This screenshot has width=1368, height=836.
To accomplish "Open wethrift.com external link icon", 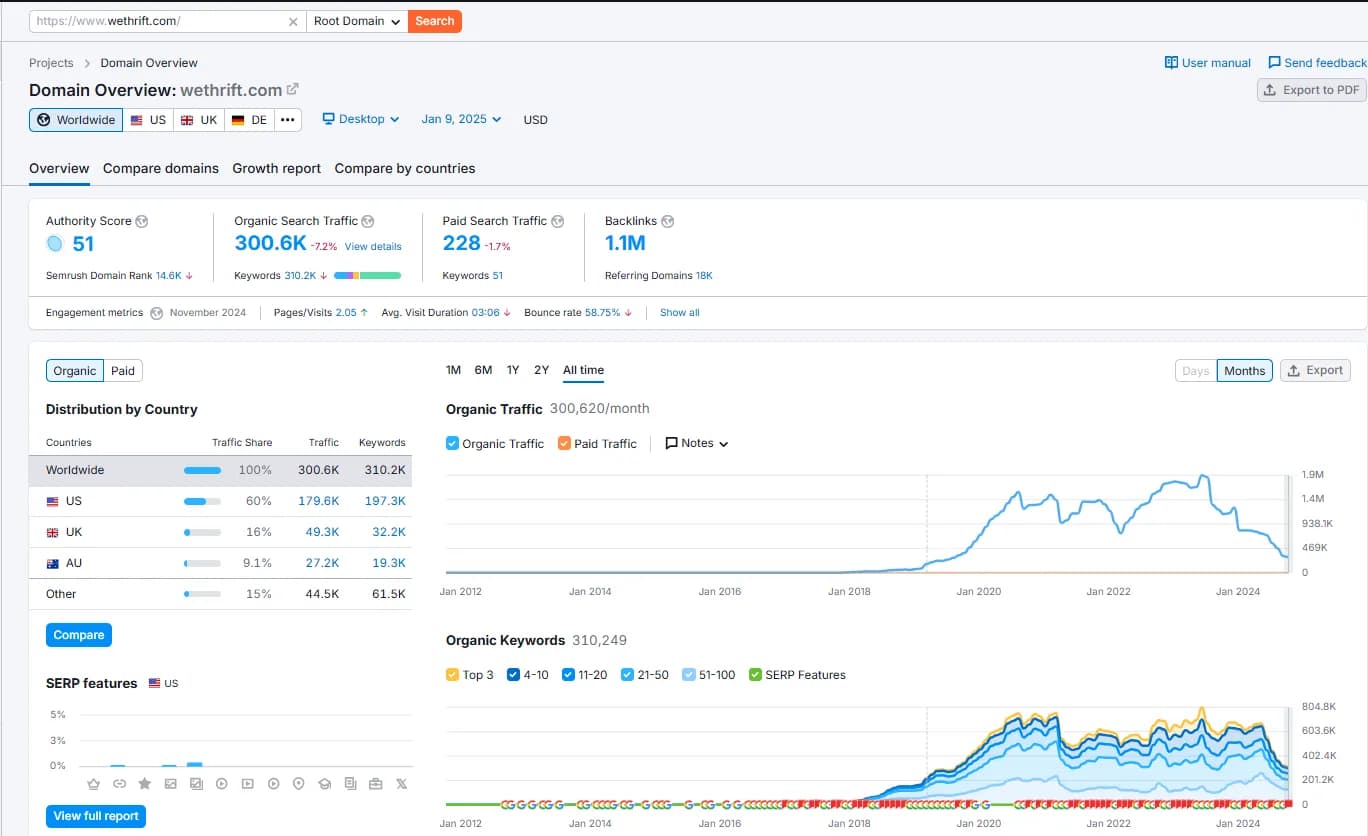I will pyautogui.click(x=292, y=89).
